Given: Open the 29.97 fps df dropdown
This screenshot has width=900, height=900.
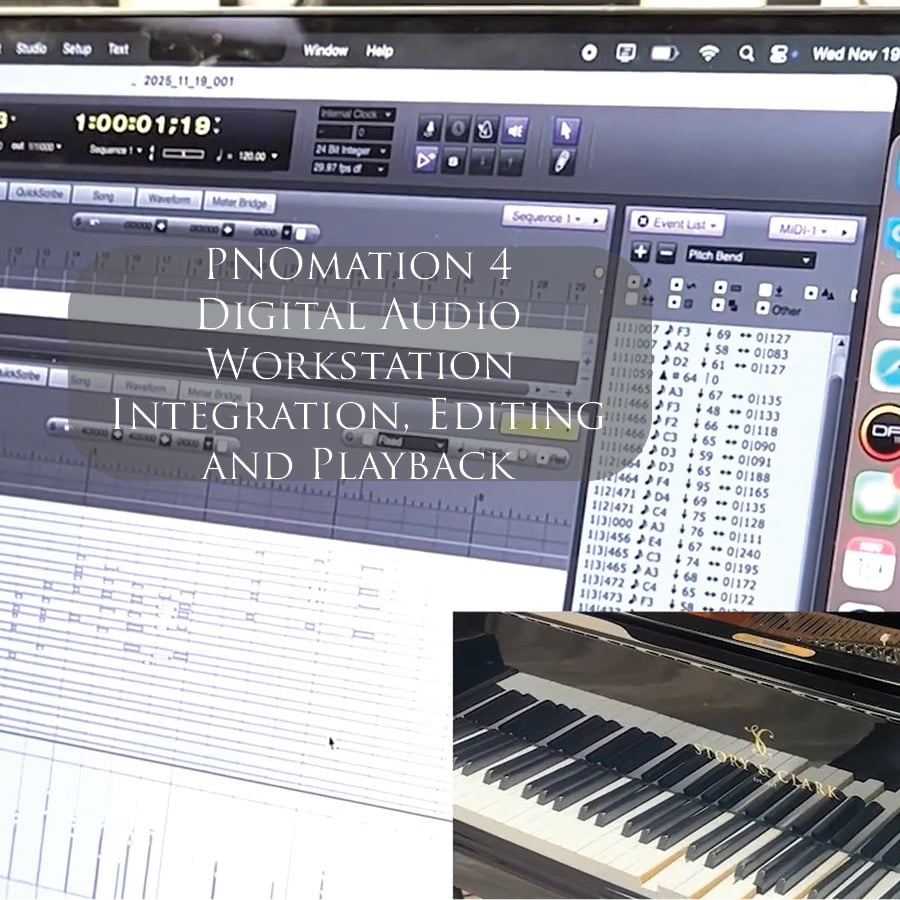Looking at the screenshot, I should point(349,168).
